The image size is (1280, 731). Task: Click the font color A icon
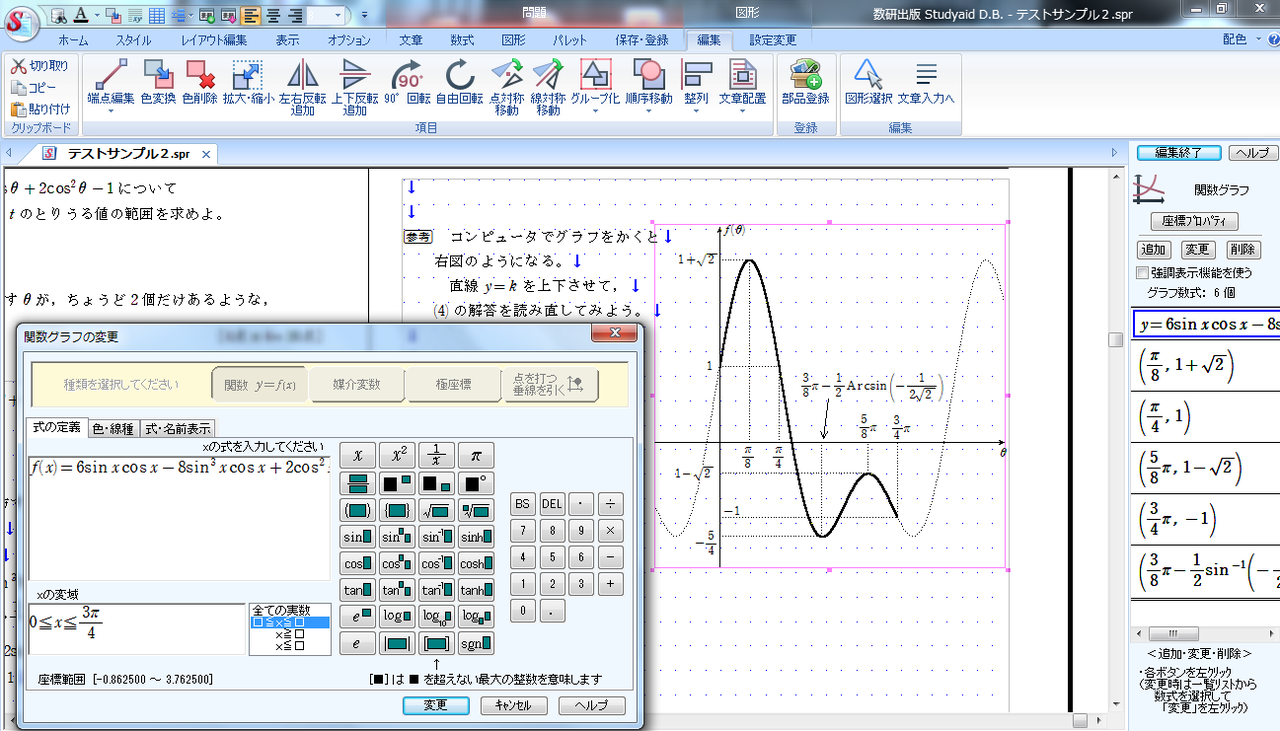pos(80,16)
